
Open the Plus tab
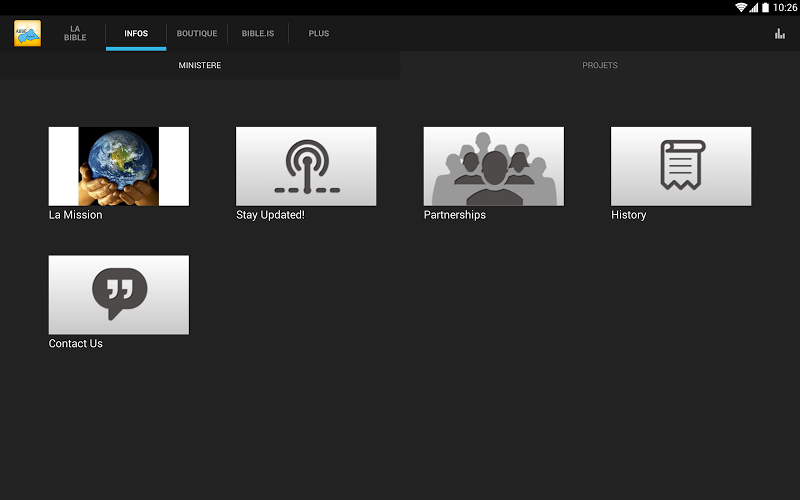pyautogui.click(x=319, y=33)
